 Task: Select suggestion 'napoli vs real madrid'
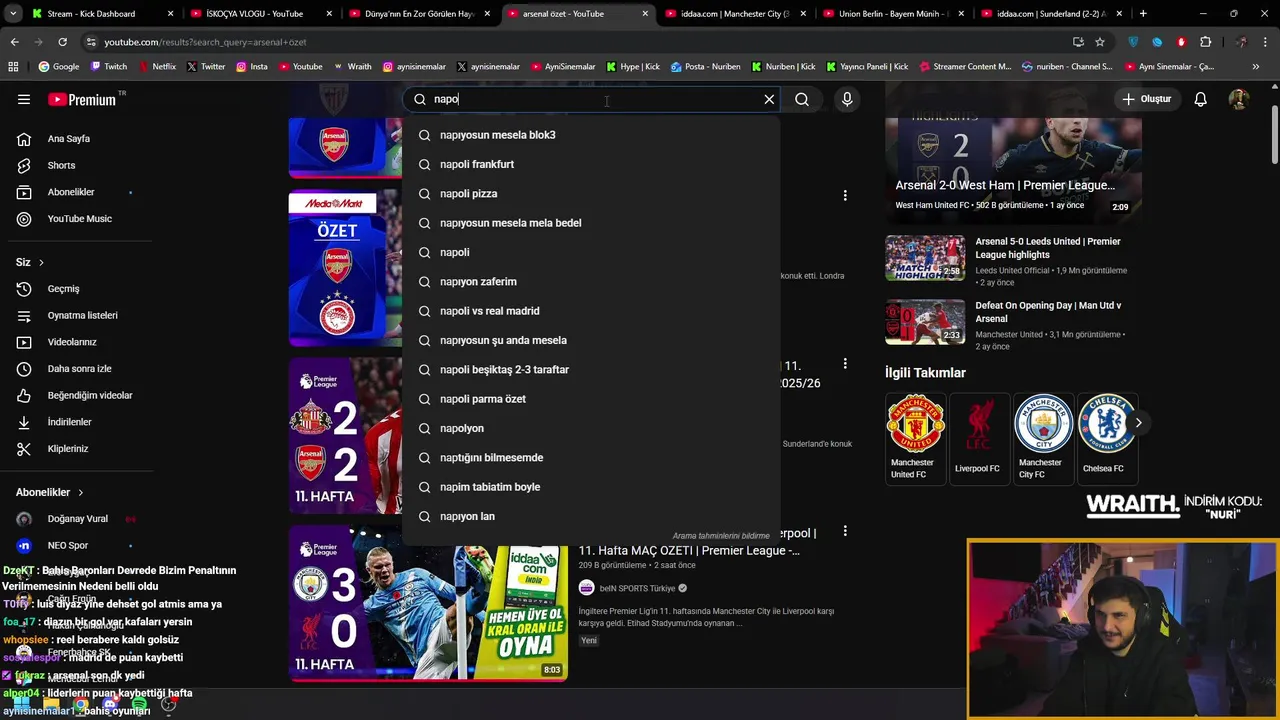coord(590,311)
